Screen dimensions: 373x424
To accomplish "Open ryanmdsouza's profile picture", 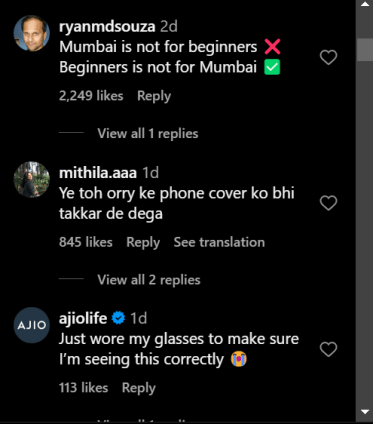I will click(x=32, y=33).
